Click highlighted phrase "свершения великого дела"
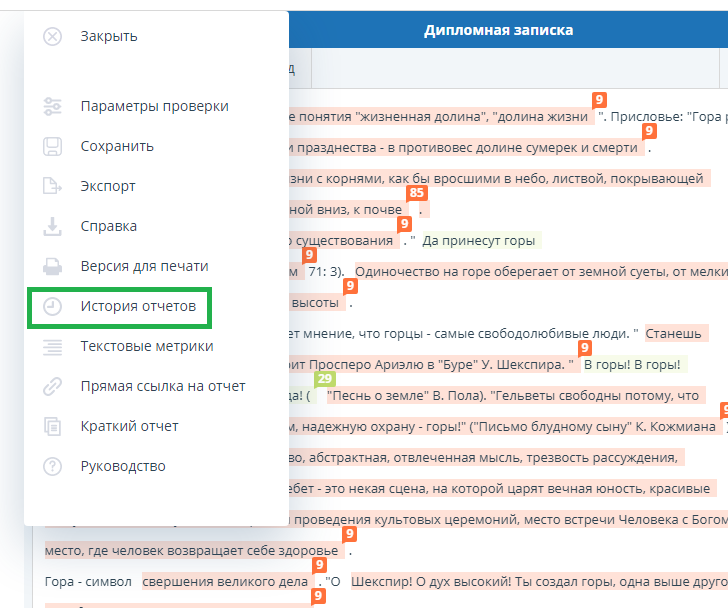This screenshot has width=728, height=608. tap(226, 582)
